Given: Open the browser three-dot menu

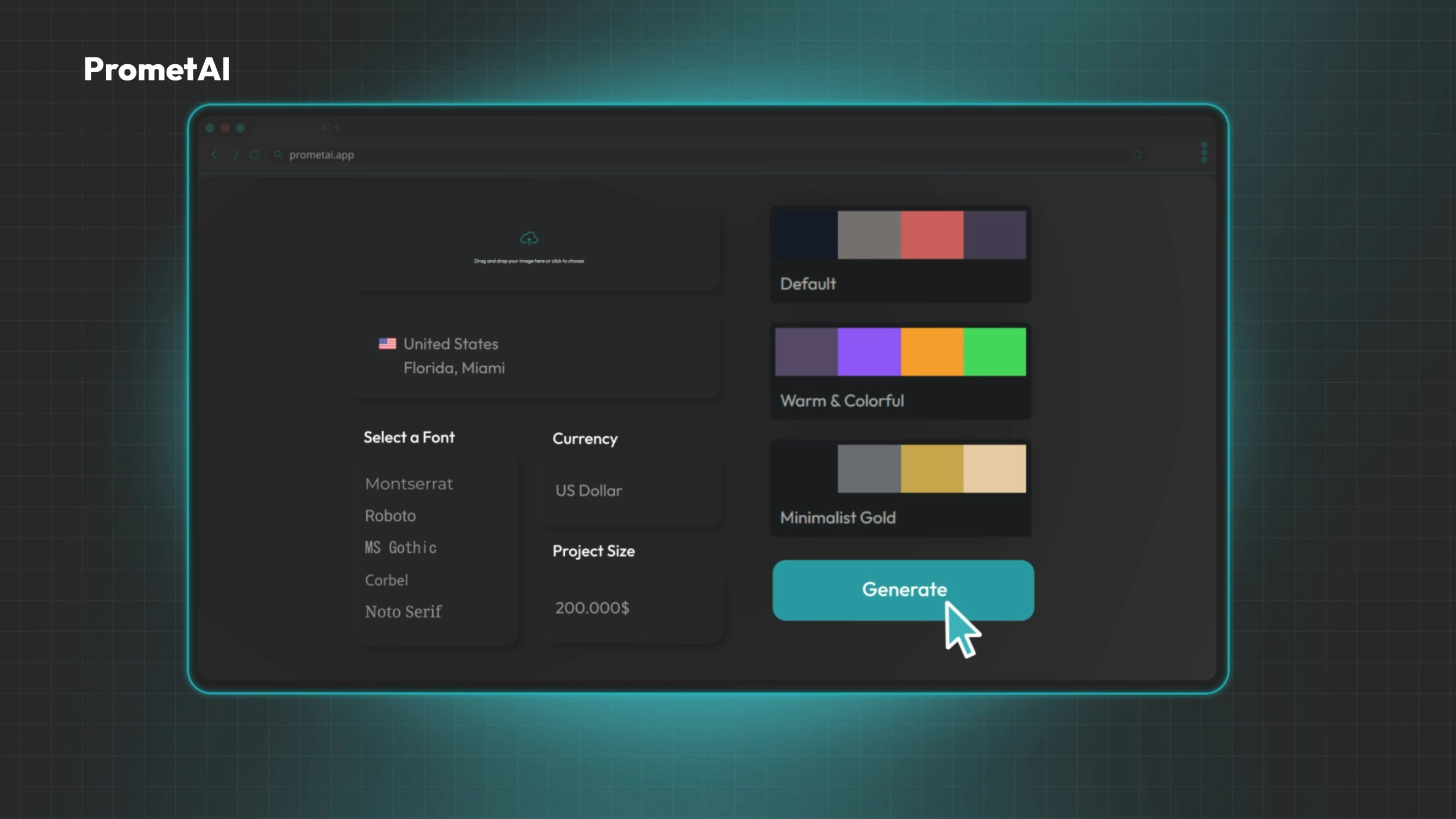Looking at the screenshot, I should 1204,152.
